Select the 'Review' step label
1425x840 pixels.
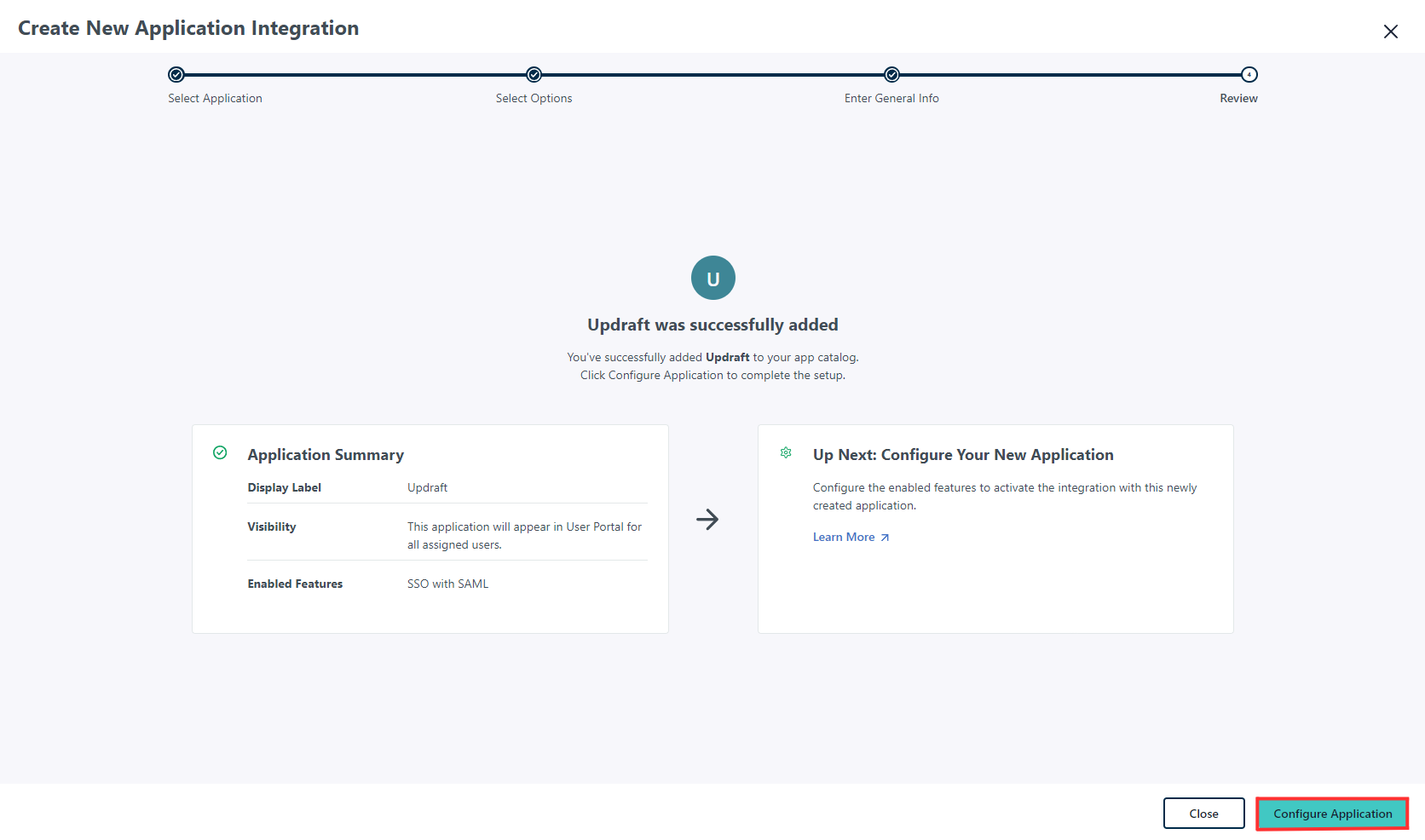click(1237, 99)
